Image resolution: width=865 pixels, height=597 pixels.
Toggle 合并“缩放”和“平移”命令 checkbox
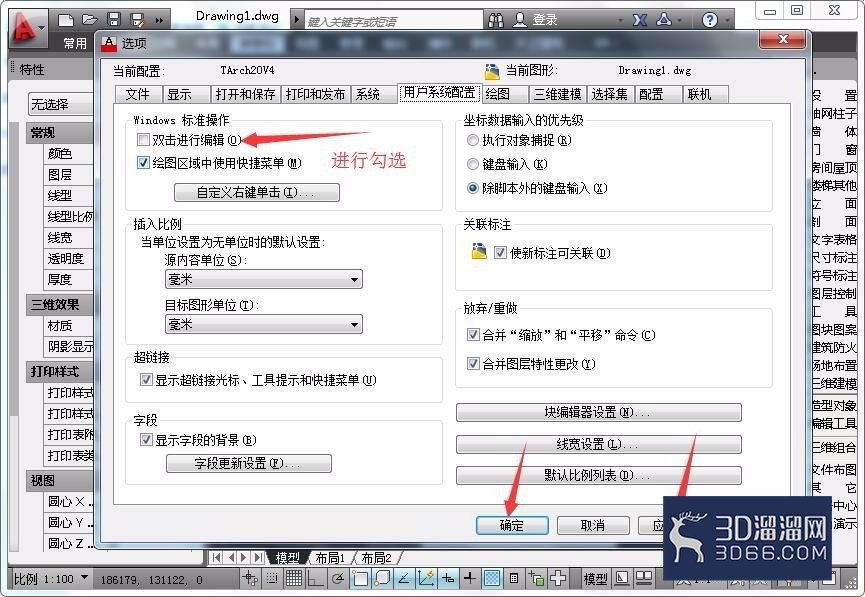(x=473, y=334)
